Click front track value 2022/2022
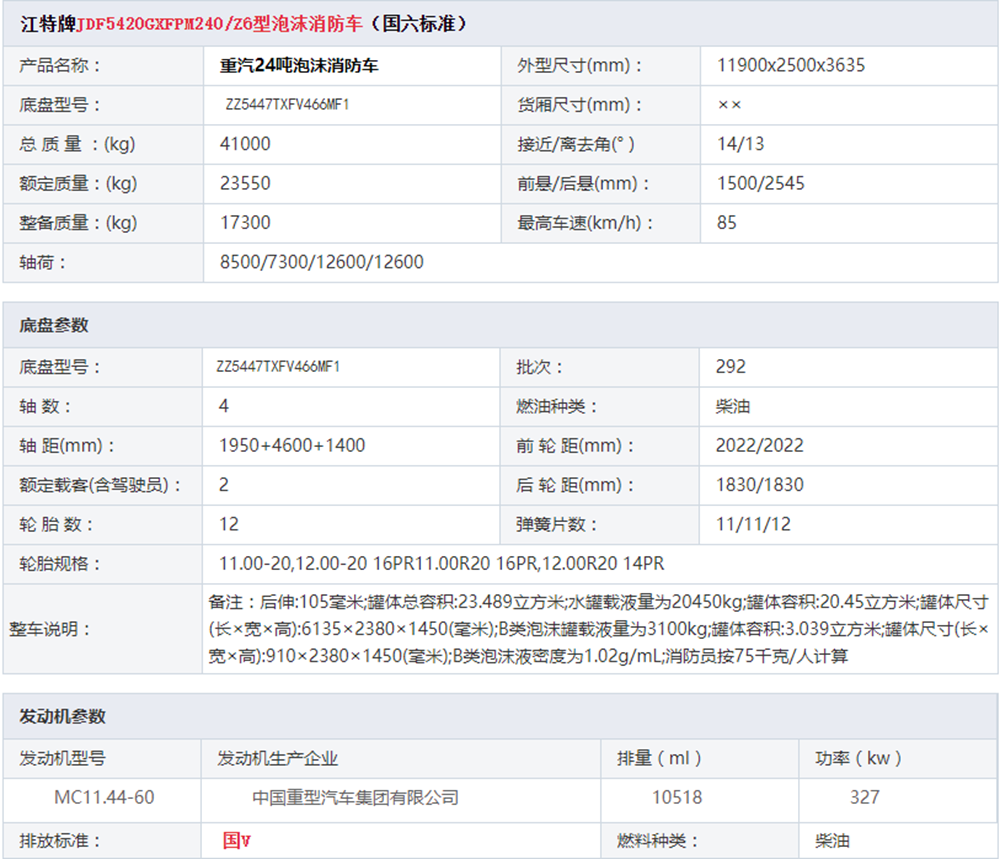 click(x=760, y=445)
